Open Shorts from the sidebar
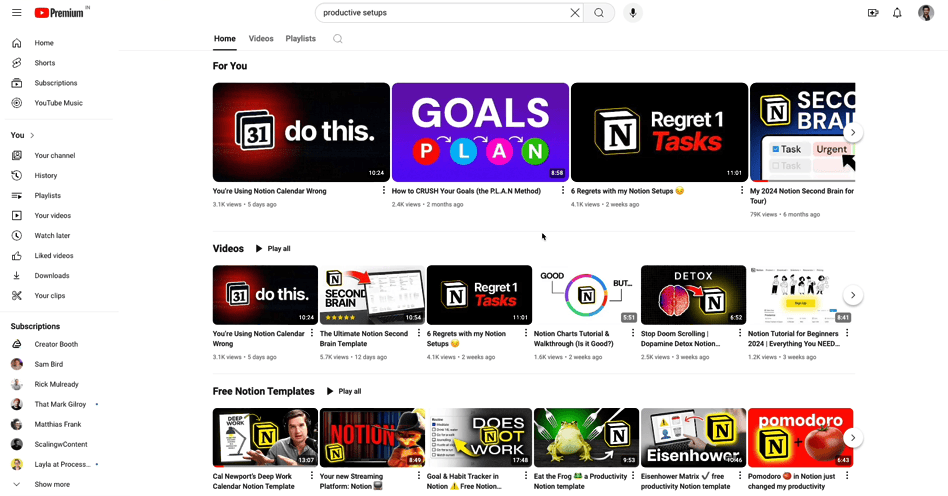Viewport: 948px width, 496px height. pyautogui.click(x=45, y=63)
